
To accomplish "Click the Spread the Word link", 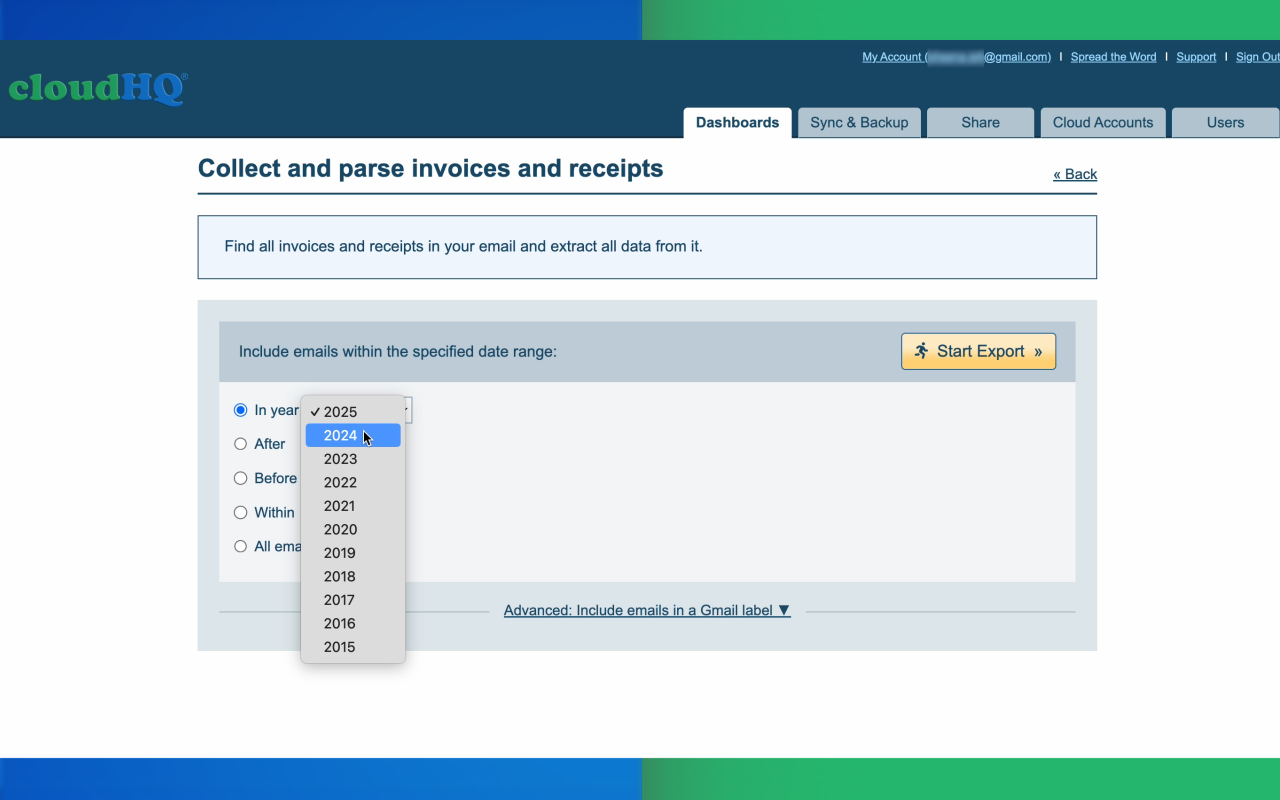I will [1113, 57].
